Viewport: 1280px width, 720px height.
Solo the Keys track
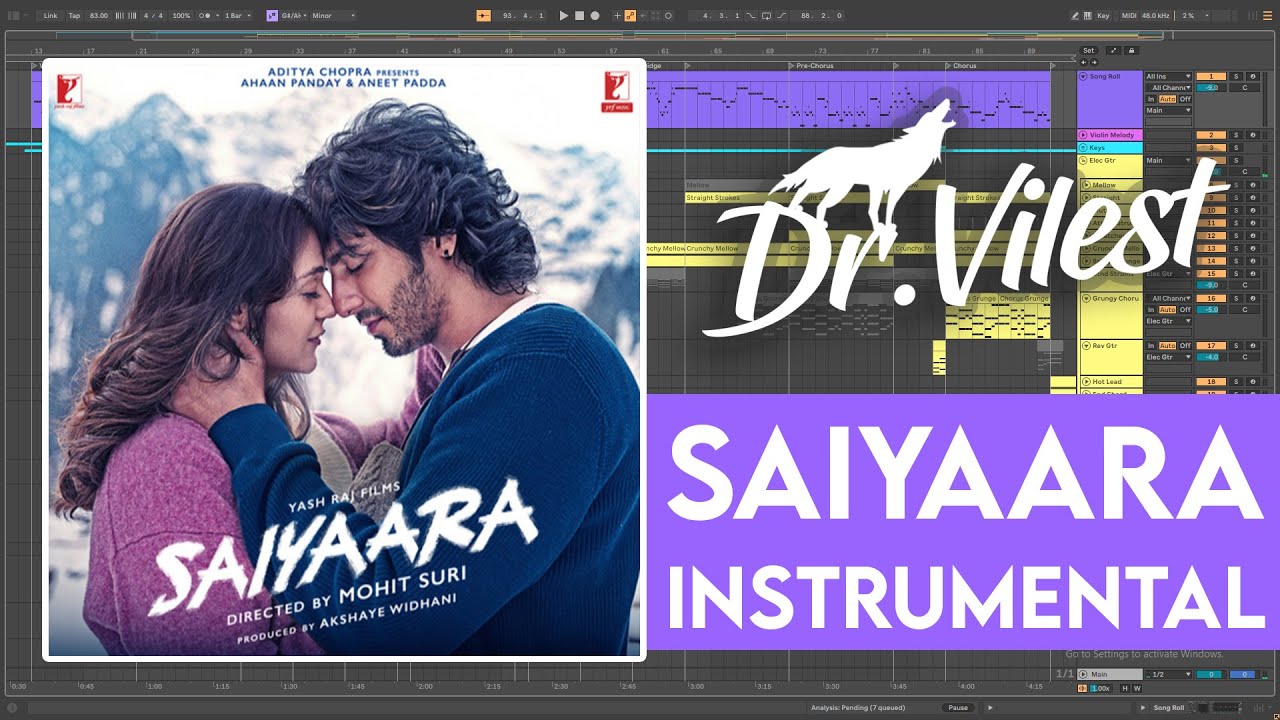click(x=1236, y=148)
